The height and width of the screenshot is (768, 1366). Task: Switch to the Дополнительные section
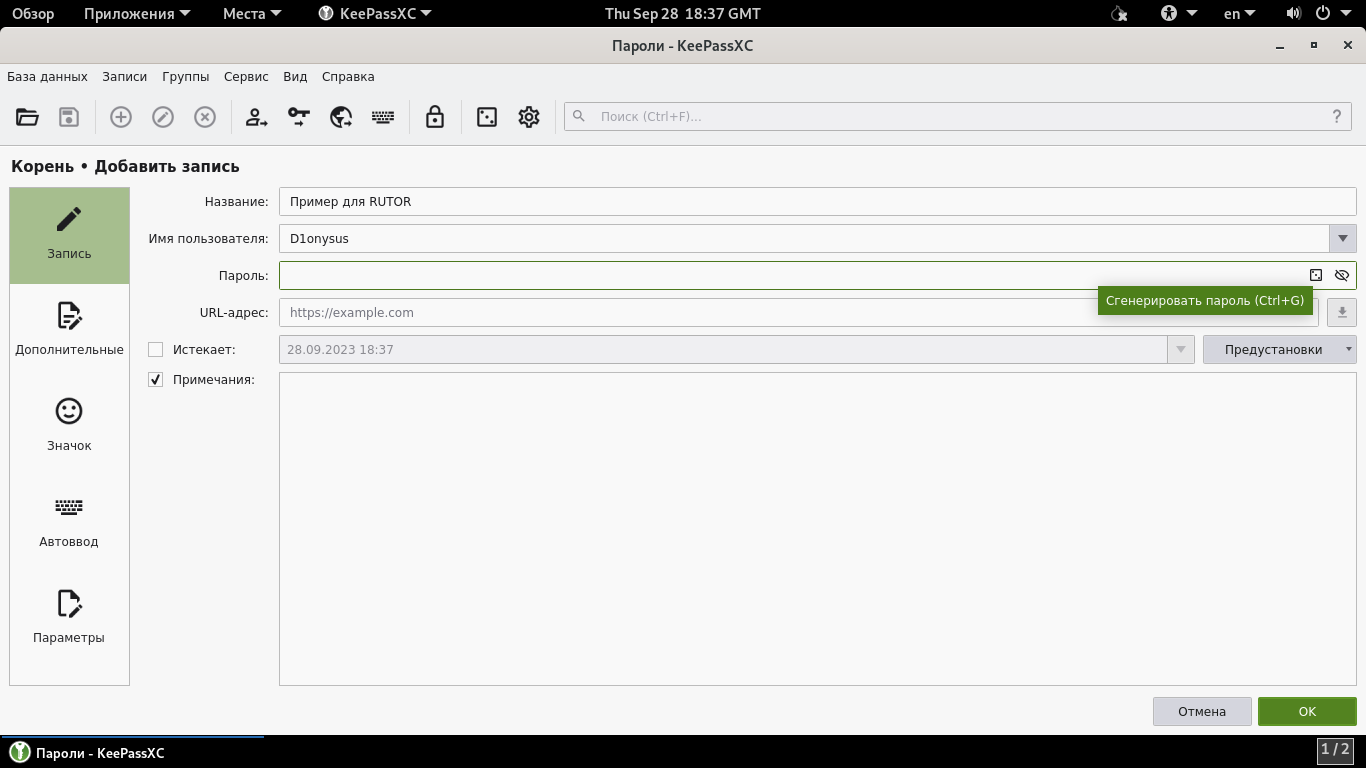click(x=69, y=331)
